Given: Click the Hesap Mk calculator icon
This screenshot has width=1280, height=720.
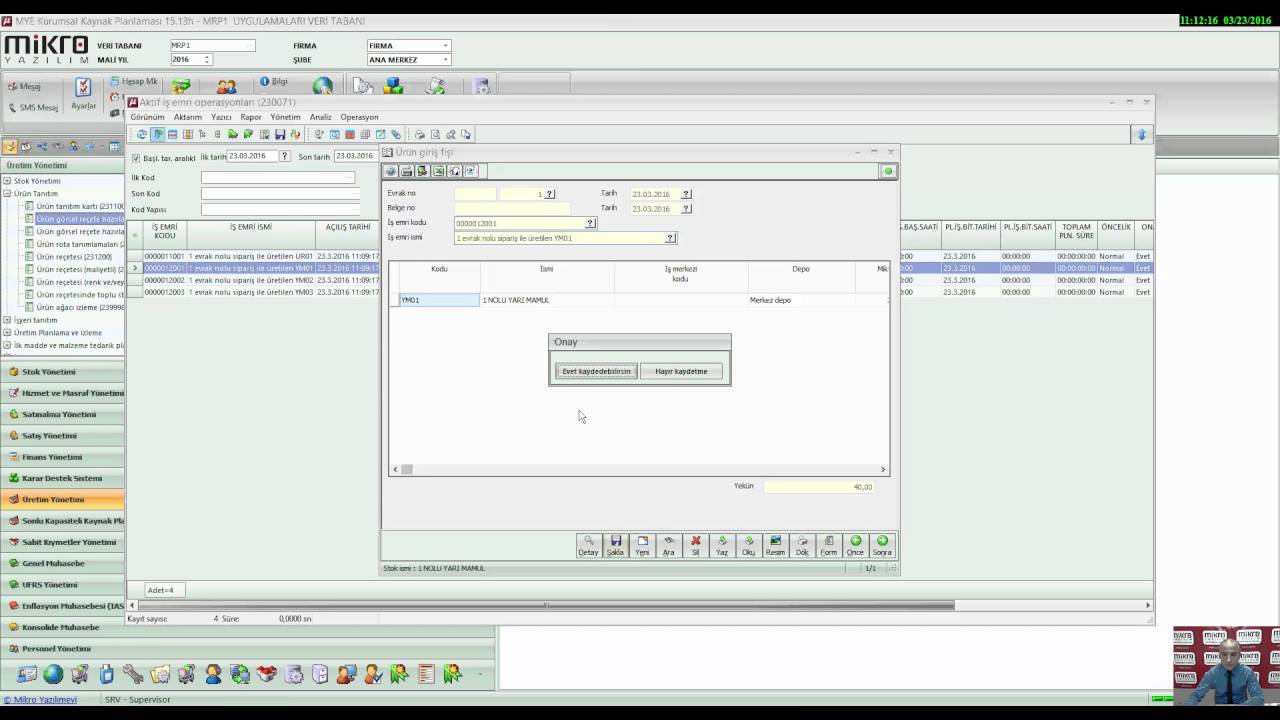Looking at the screenshot, I should 134,81.
